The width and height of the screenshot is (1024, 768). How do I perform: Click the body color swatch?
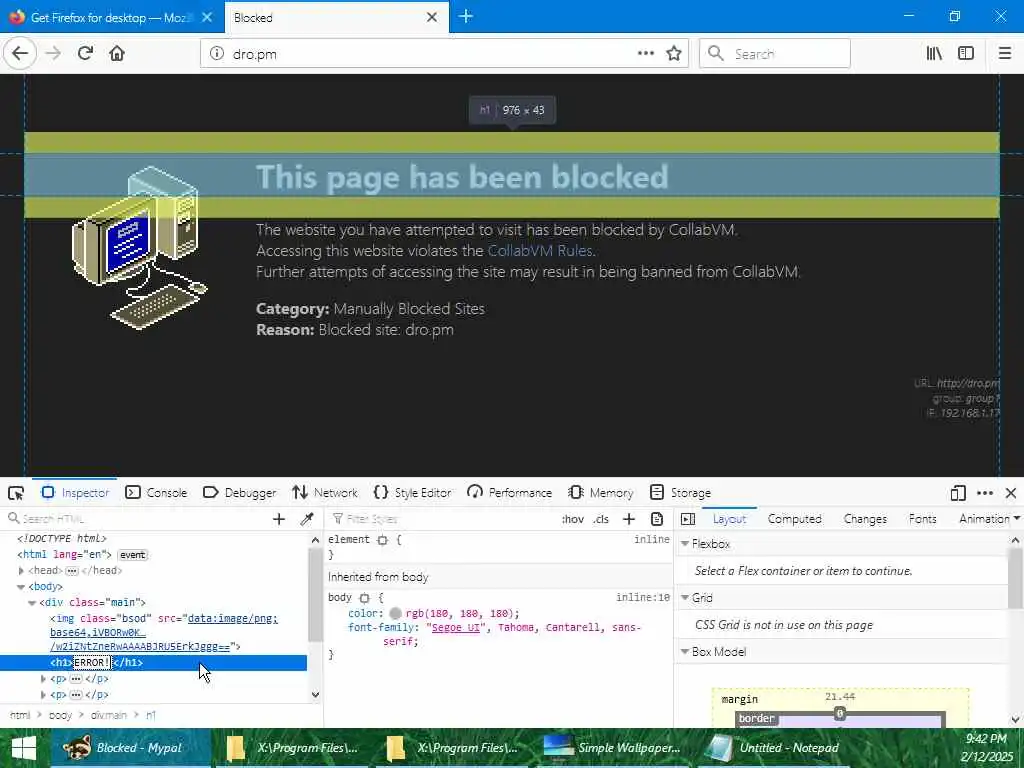(395, 614)
